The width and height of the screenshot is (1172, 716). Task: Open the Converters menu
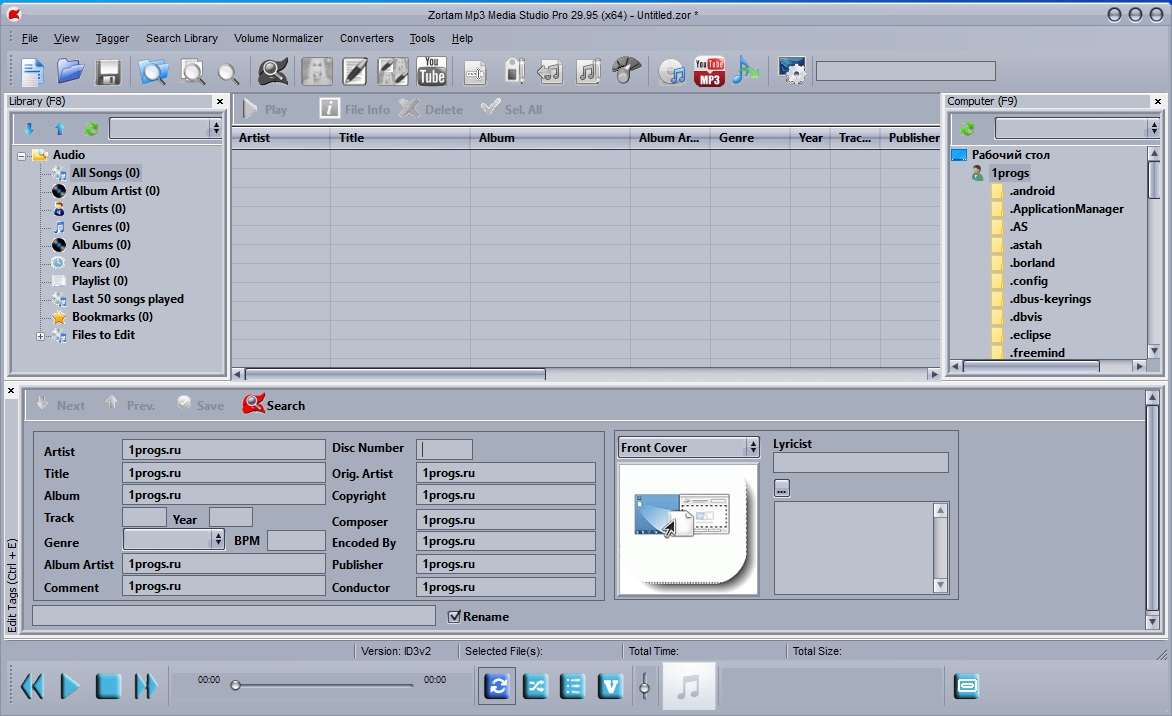[x=366, y=38]
